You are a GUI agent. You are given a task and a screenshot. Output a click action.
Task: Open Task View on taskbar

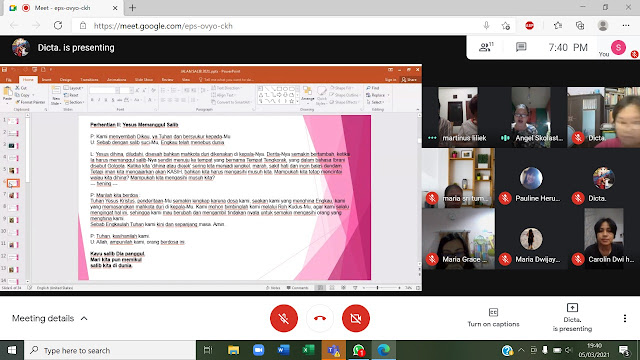[208, 350]
